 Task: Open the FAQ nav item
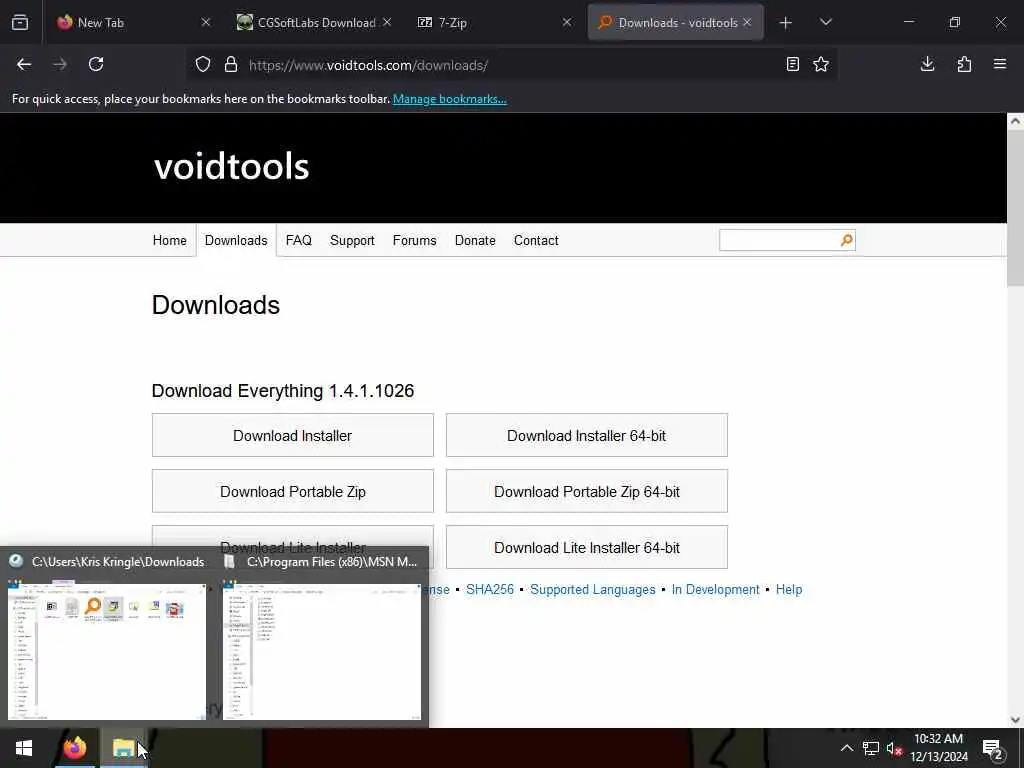click(298, 240)
